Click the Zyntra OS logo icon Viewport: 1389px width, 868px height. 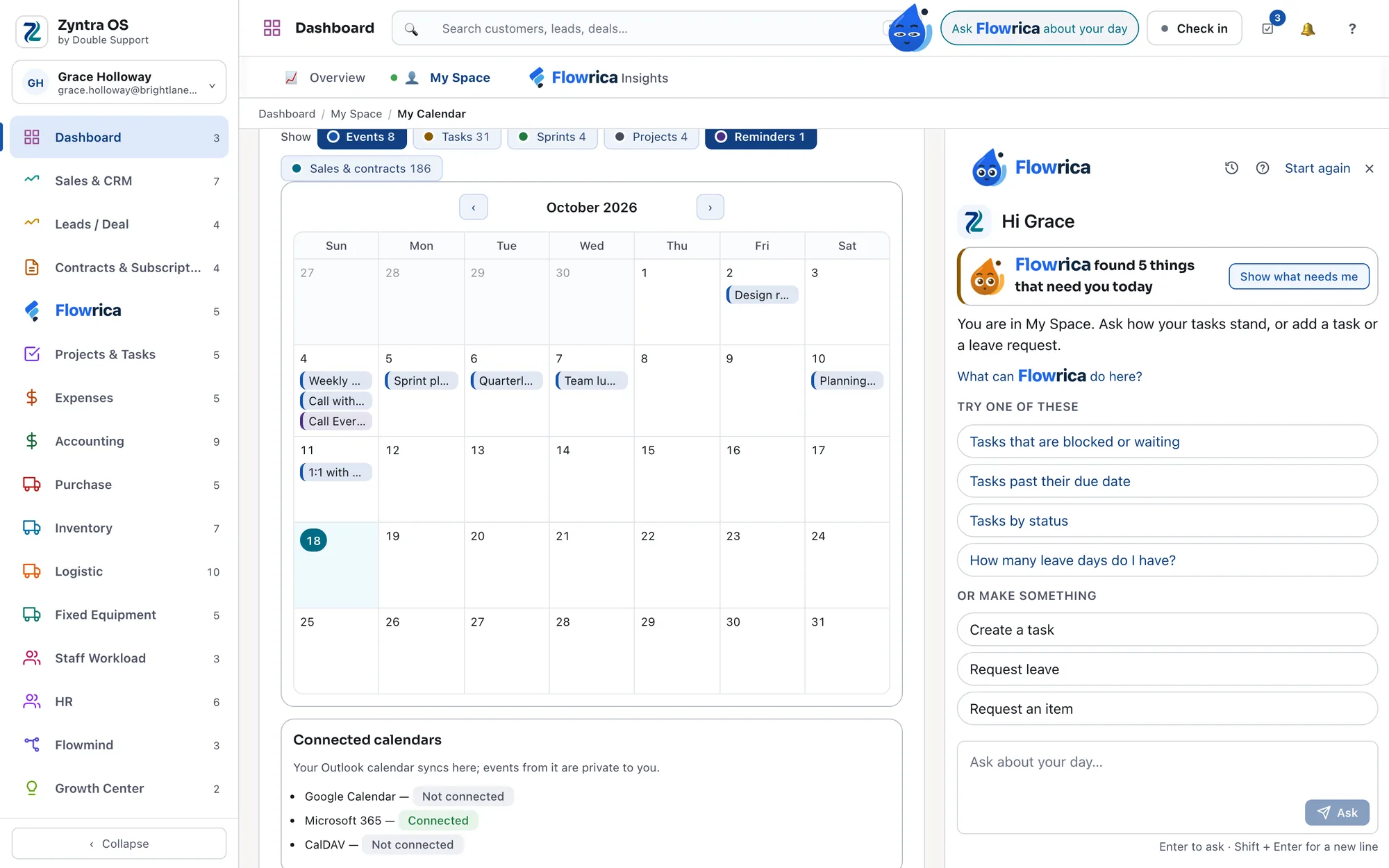tap(32, 31)
